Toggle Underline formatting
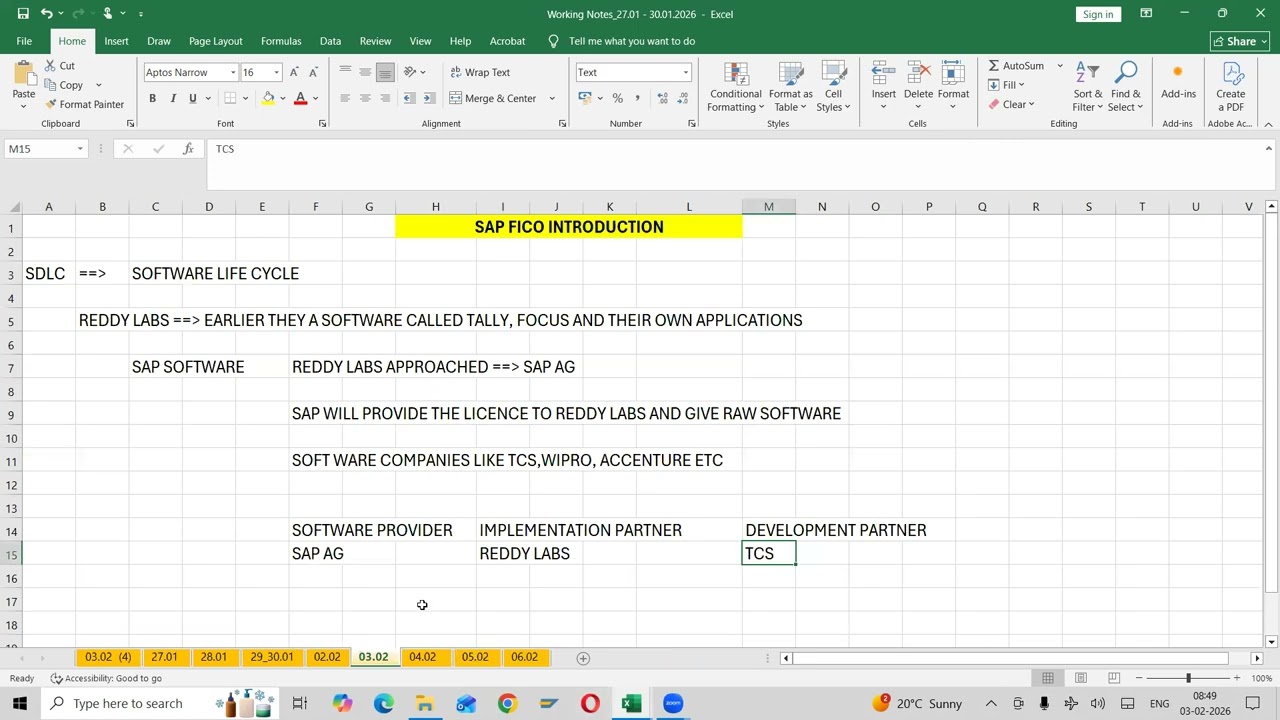 (x=192, y=98)
